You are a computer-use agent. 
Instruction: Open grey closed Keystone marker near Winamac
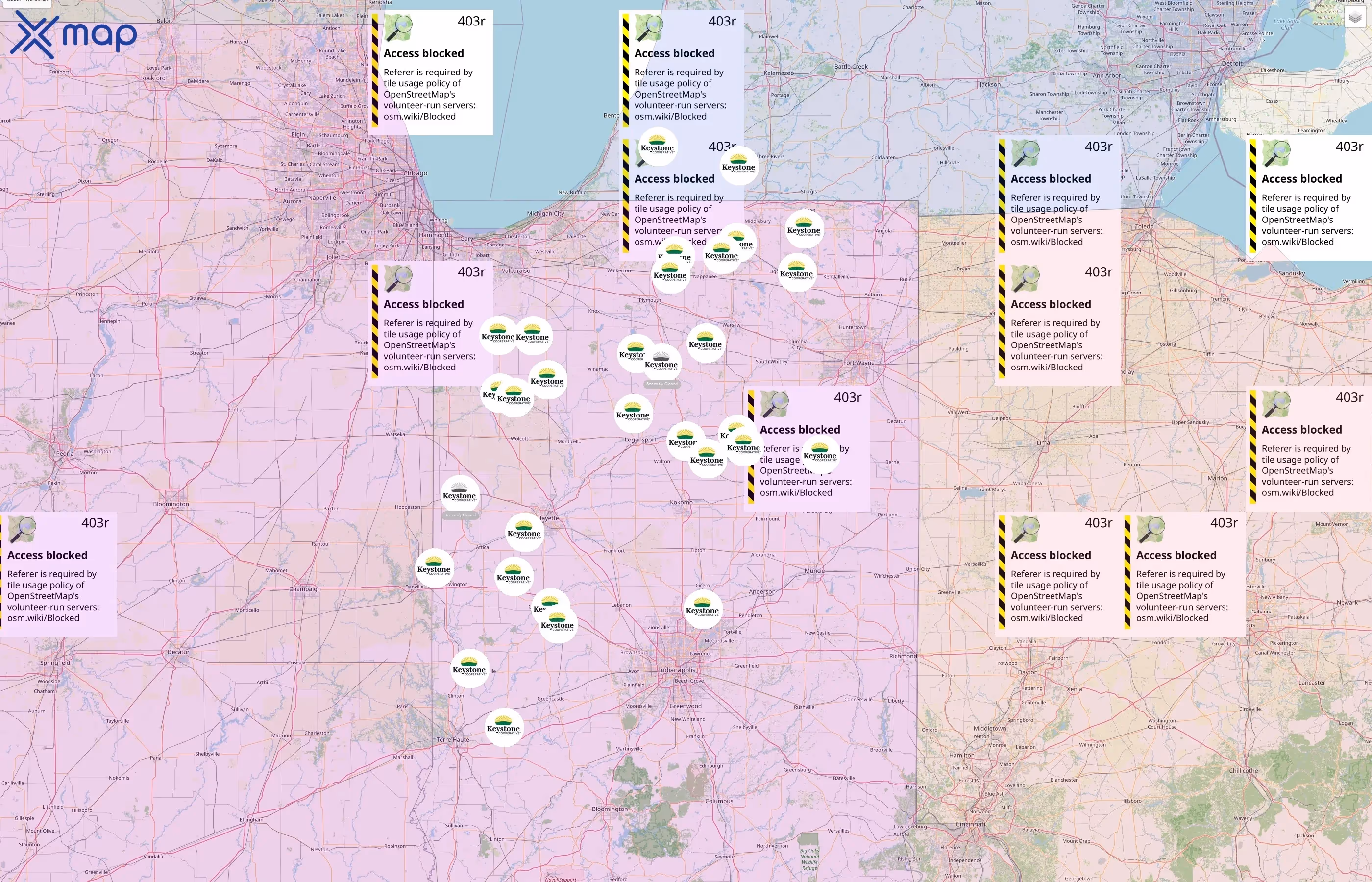point(661,363)
